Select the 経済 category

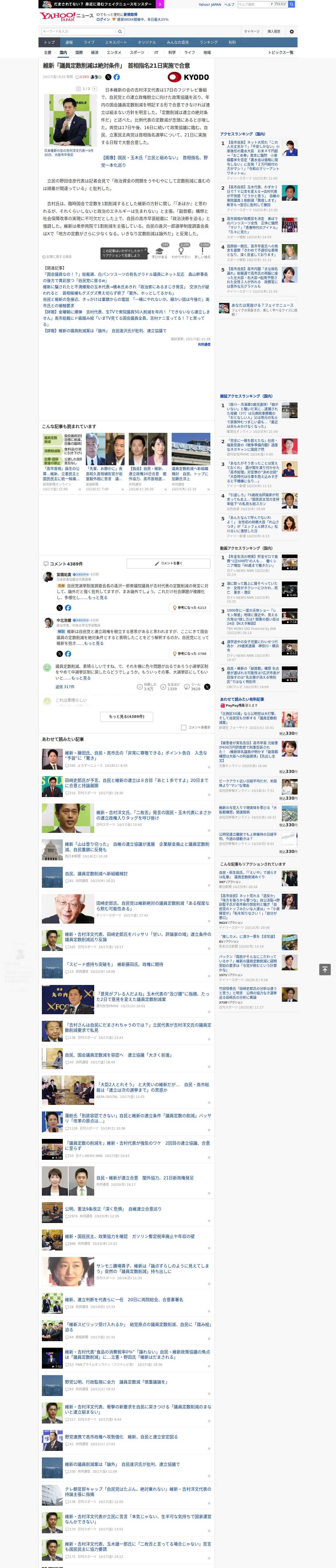94,52
